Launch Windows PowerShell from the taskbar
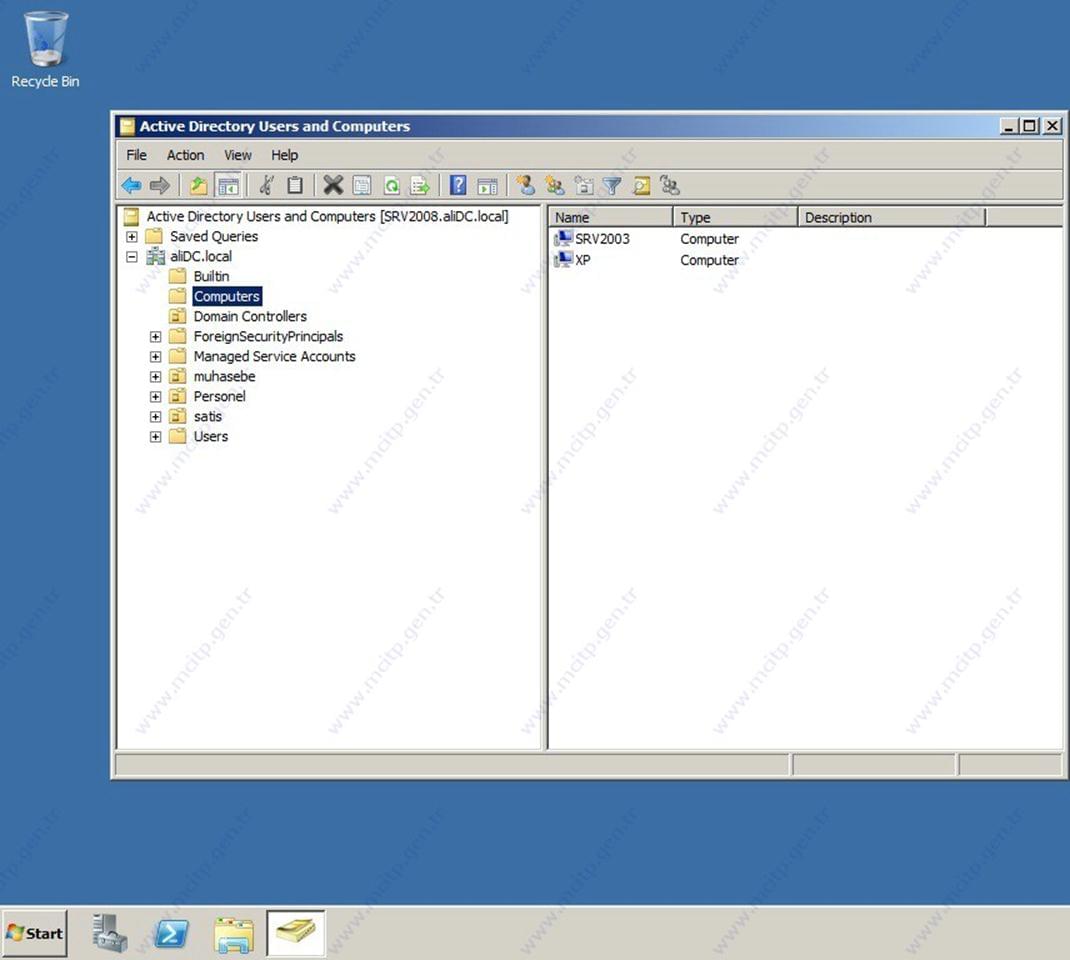1070x960 pixels. coord(171,933)
